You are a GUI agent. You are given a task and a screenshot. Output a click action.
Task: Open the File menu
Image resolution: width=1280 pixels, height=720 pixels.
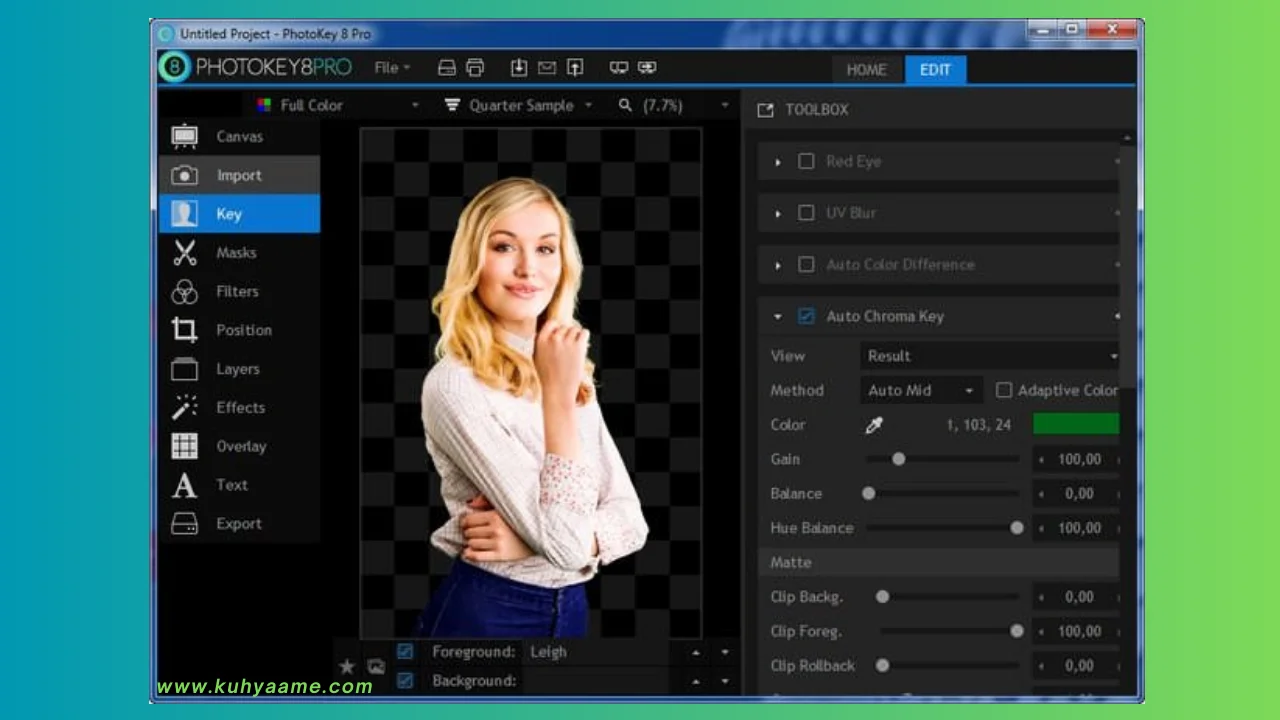coord(391,67)
